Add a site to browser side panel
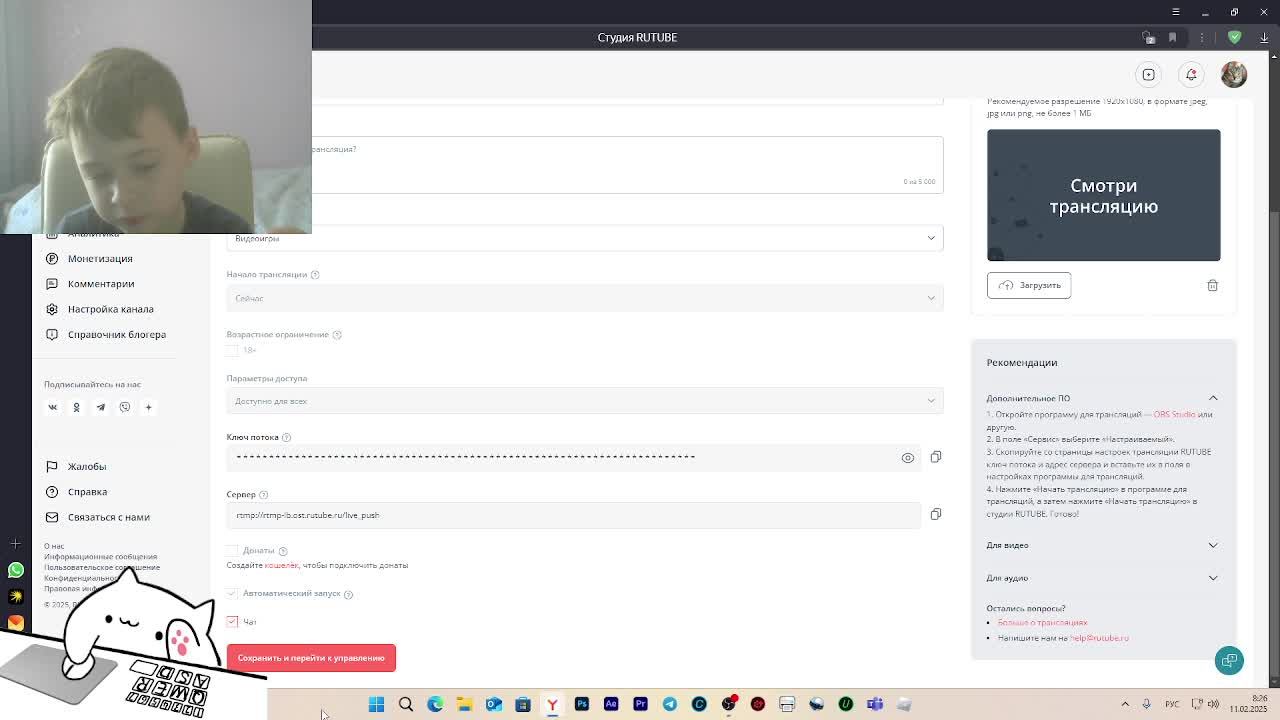 click(x=15, y=543)
